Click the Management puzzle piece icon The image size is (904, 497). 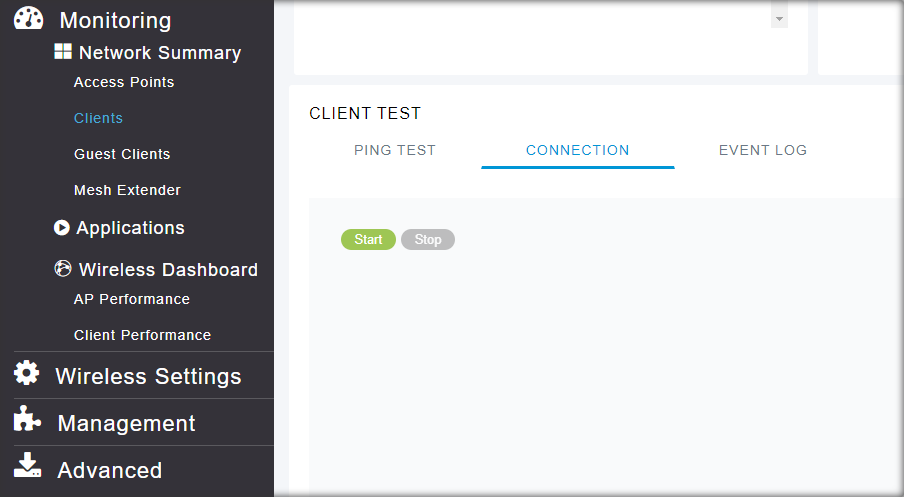pos(27,421)
